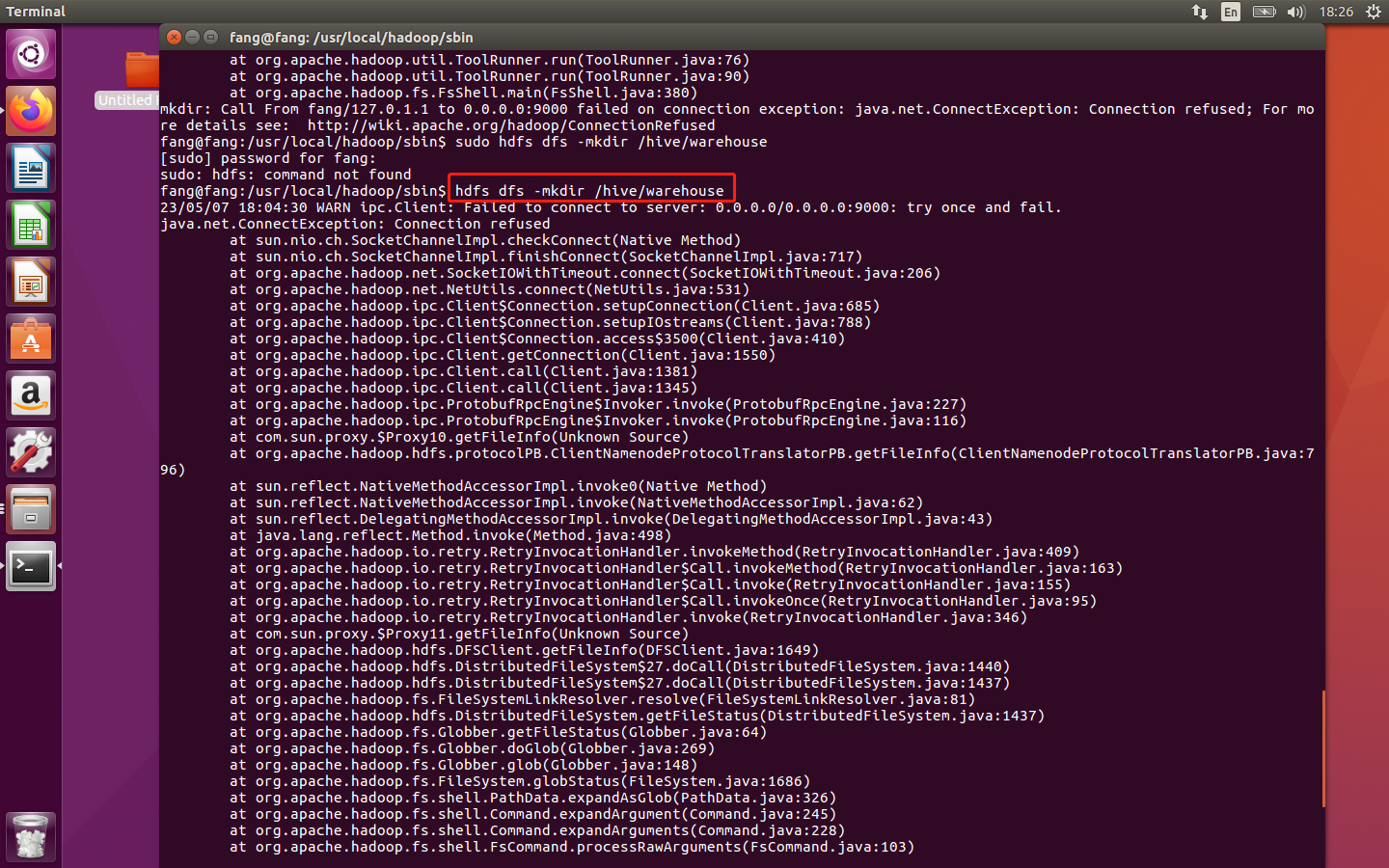Click the DFSClient.java:1649 line

pyautogui.click(x=524, y=650)
